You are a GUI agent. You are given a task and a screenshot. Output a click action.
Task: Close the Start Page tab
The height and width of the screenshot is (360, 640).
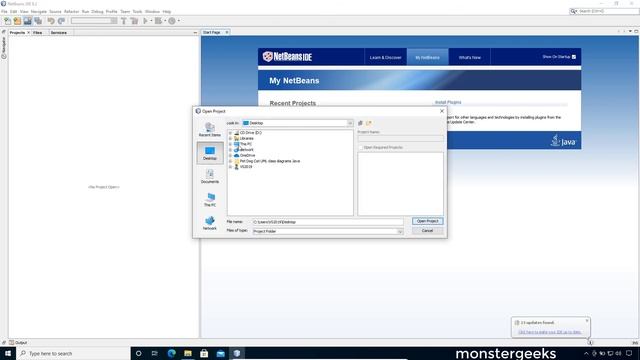tap(227, 32)
